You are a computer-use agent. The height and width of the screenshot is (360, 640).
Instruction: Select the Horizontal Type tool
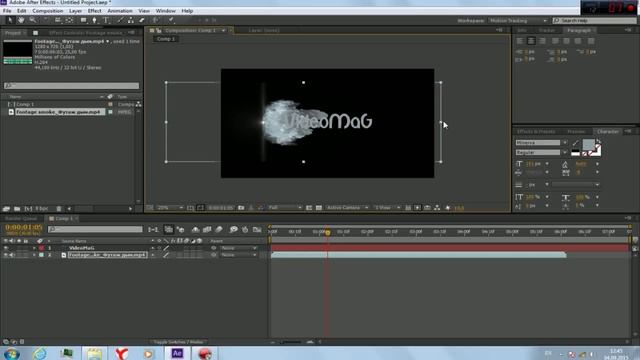point(106,20)
